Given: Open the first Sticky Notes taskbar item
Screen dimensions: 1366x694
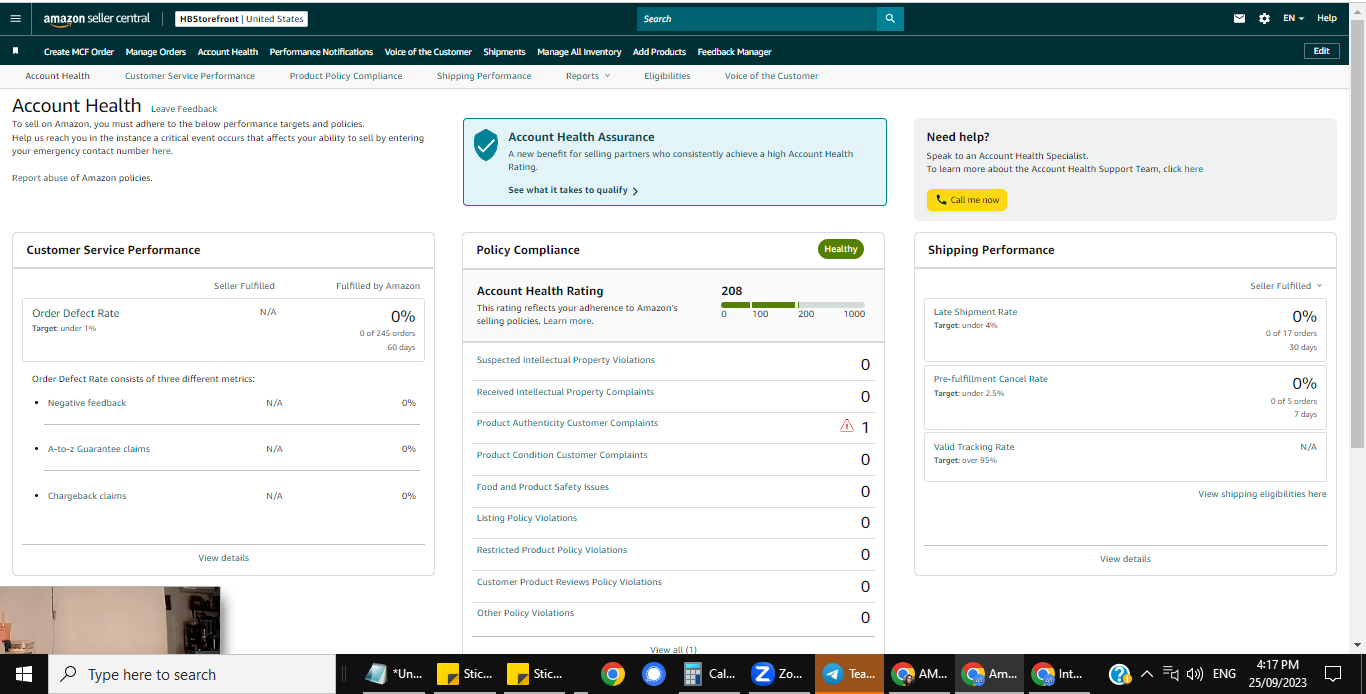Looking at the screenshot, I should tap(464, 674).
